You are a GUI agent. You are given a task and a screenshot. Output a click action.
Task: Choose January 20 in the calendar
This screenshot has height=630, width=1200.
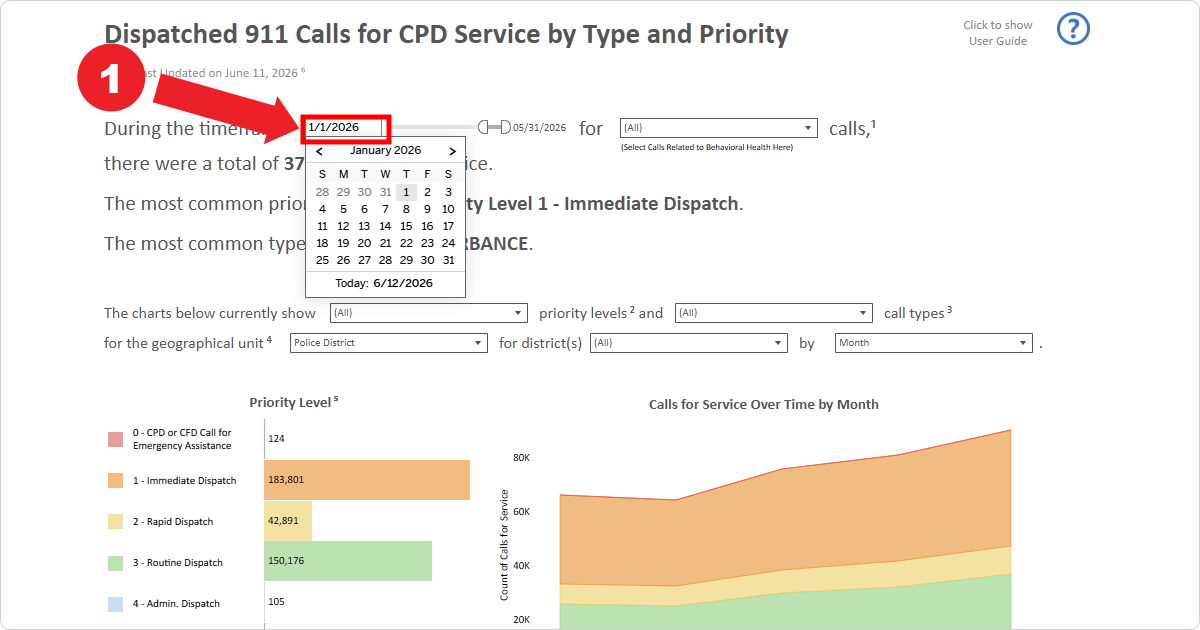coord(364,243)
